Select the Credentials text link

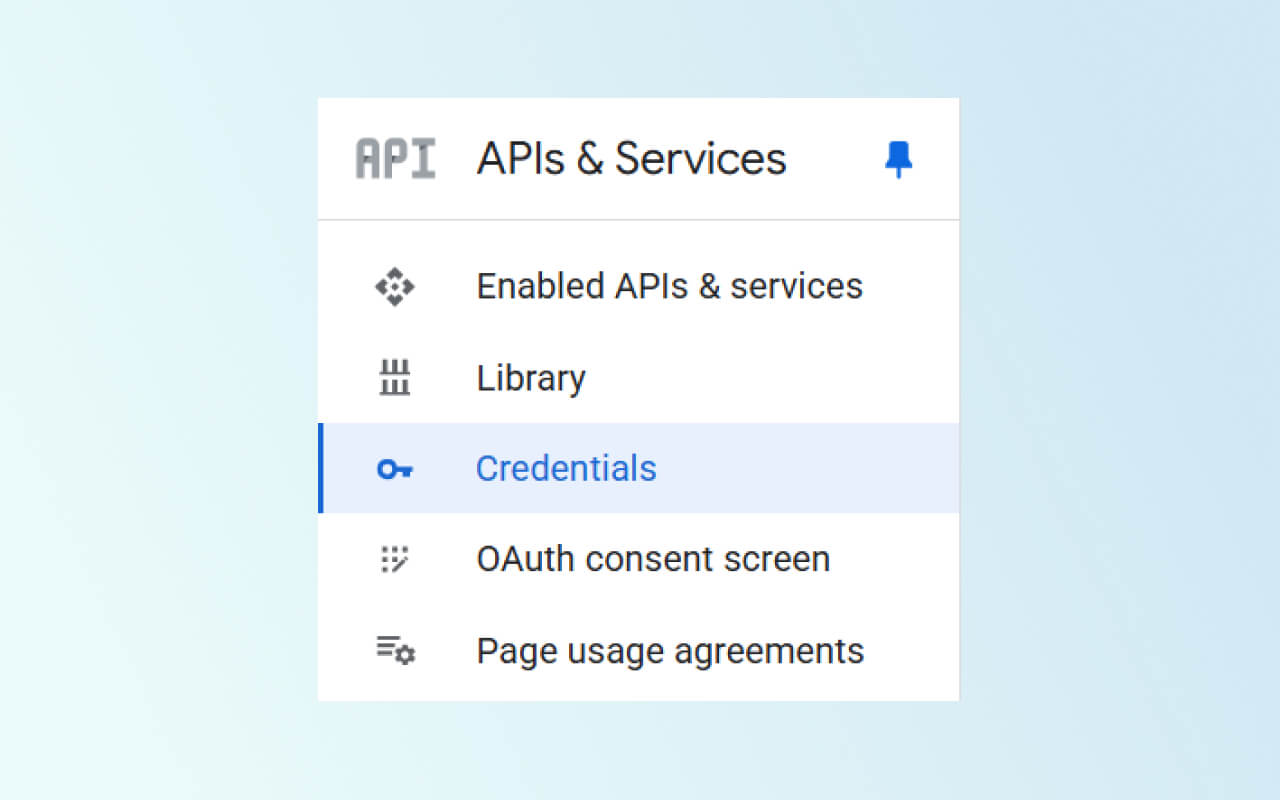tap(566, 469)
